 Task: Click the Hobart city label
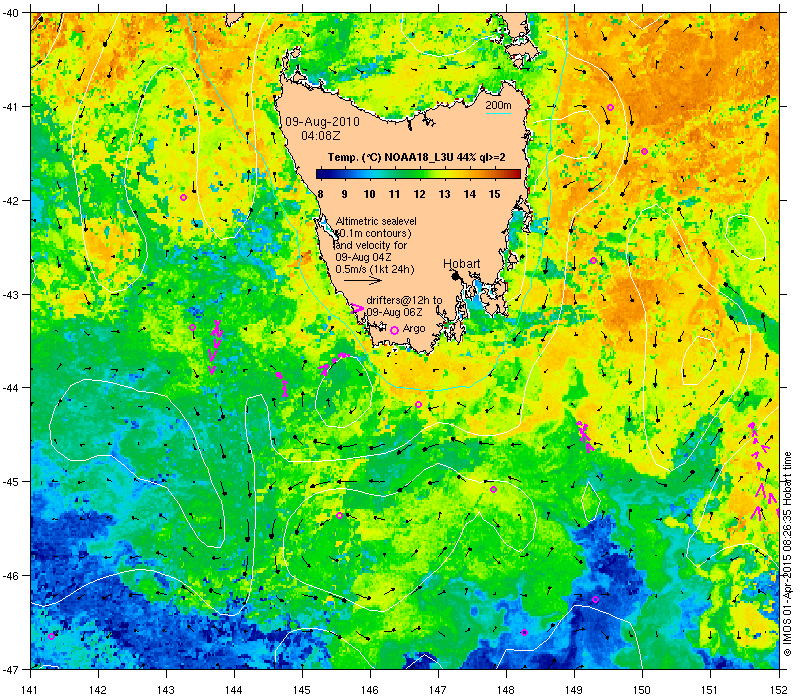(x=461, y=264)
